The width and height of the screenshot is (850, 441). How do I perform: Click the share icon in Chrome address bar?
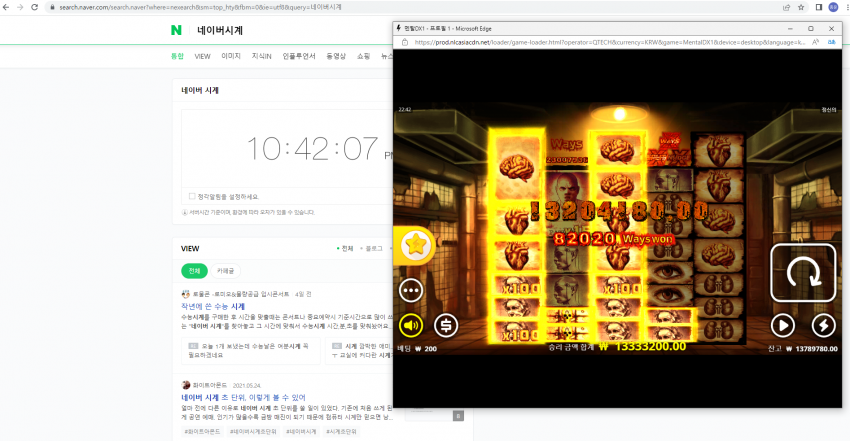(x=787, y=7)
